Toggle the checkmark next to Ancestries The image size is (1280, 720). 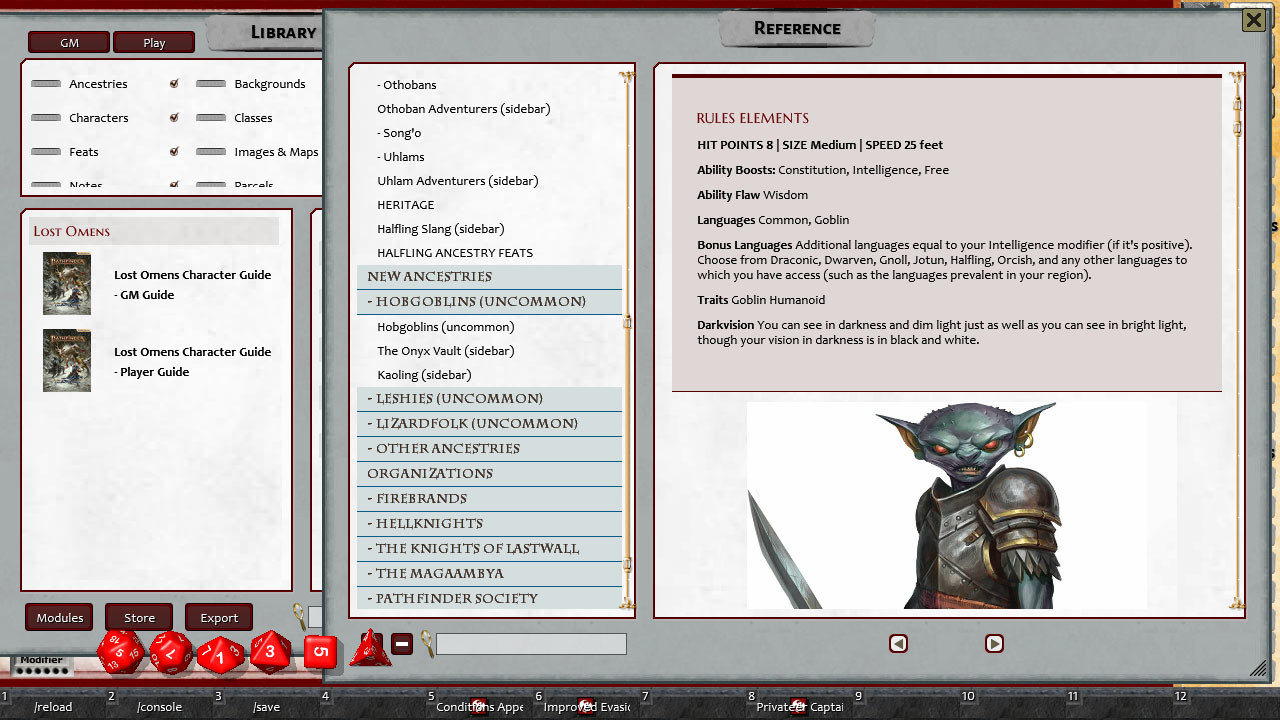pos(174,84)
